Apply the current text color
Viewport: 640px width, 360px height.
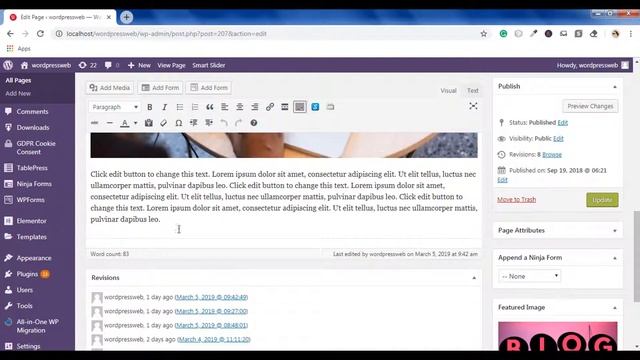click(125, 123)
